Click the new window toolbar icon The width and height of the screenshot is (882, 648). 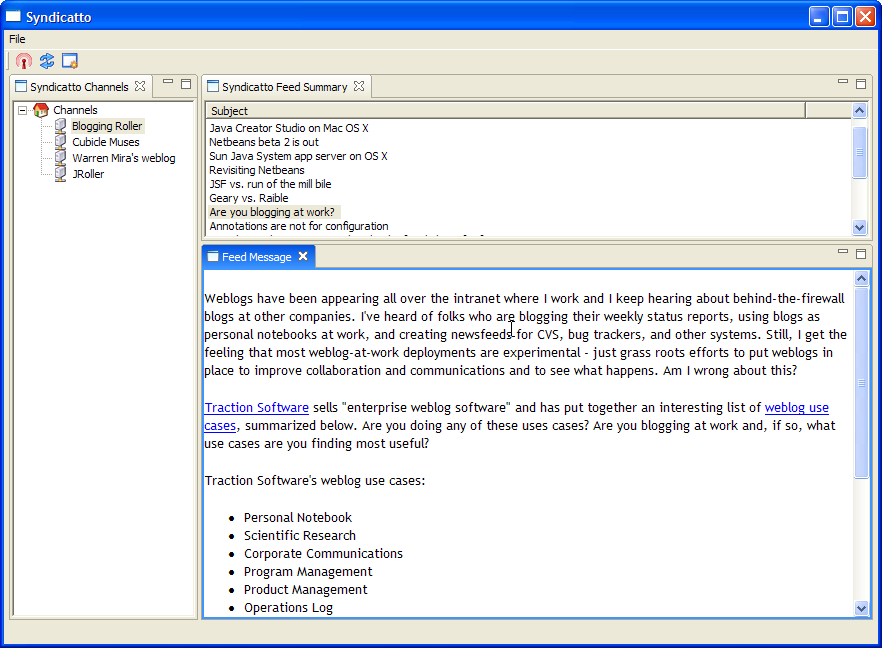click(x=70, y=61)
